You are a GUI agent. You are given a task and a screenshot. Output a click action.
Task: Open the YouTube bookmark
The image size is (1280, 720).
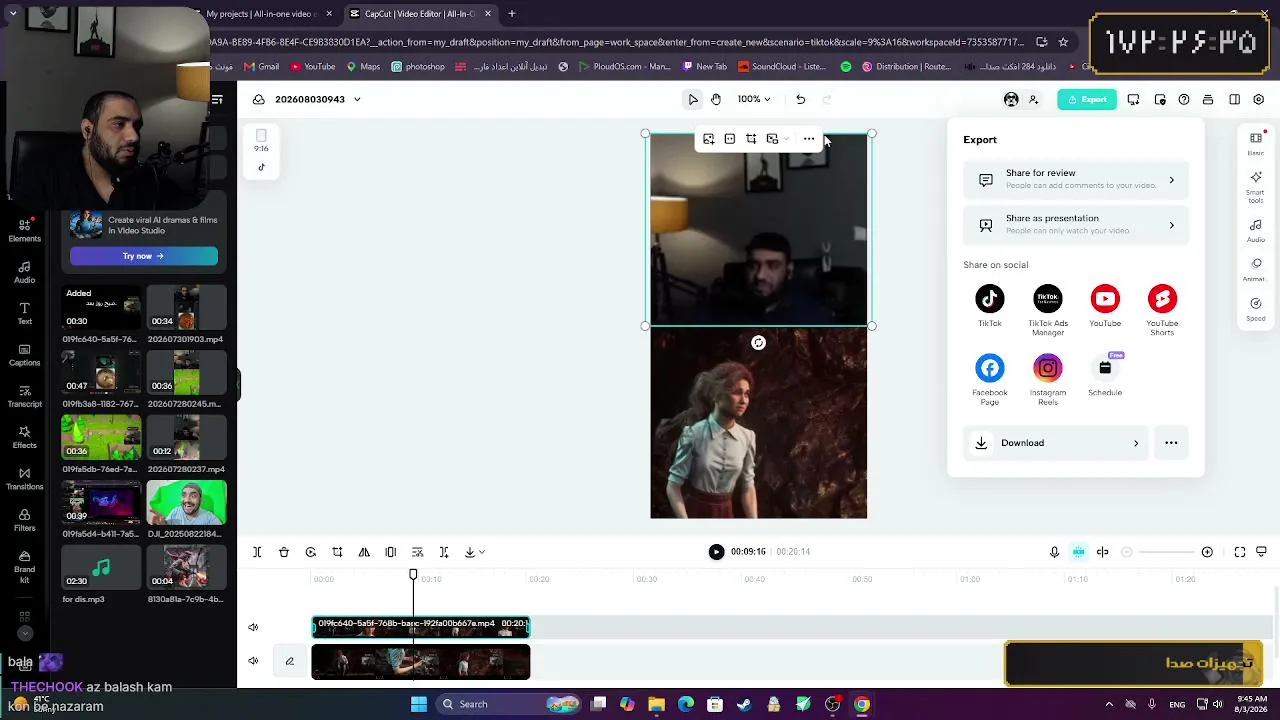point(313,67)
